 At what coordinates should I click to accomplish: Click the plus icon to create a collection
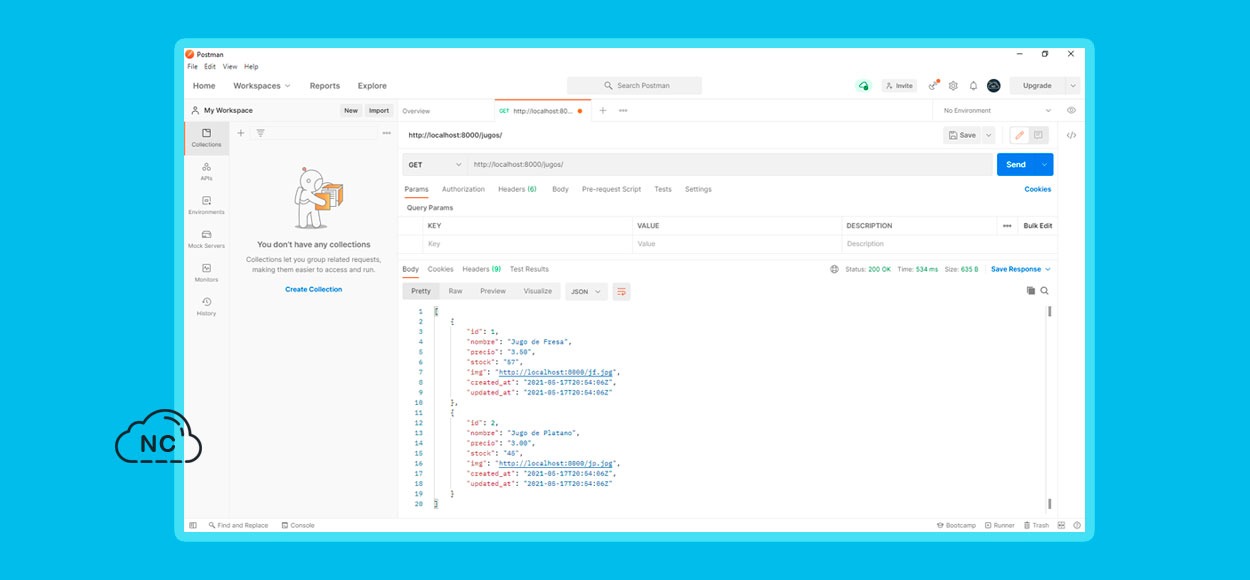241,133
